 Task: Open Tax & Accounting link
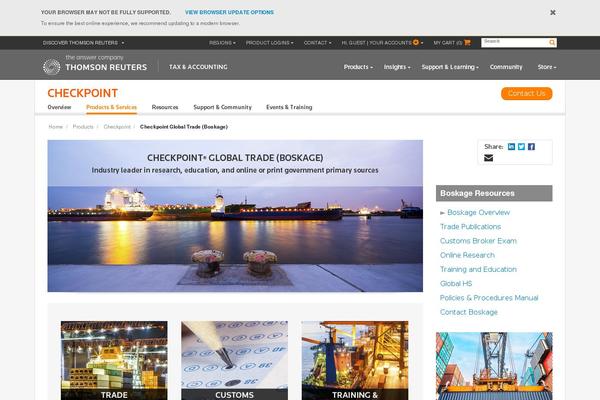(198, 67)
